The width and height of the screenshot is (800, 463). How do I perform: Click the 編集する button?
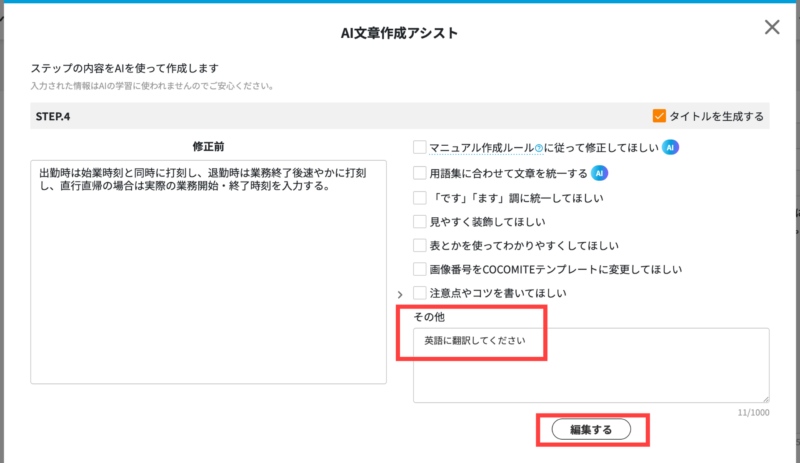[x=591, y=430]
